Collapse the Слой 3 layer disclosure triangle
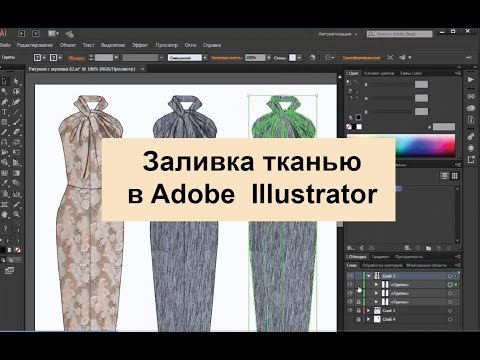Image resolution: width=480 pixels, height=360 pixels. [369, 276]
